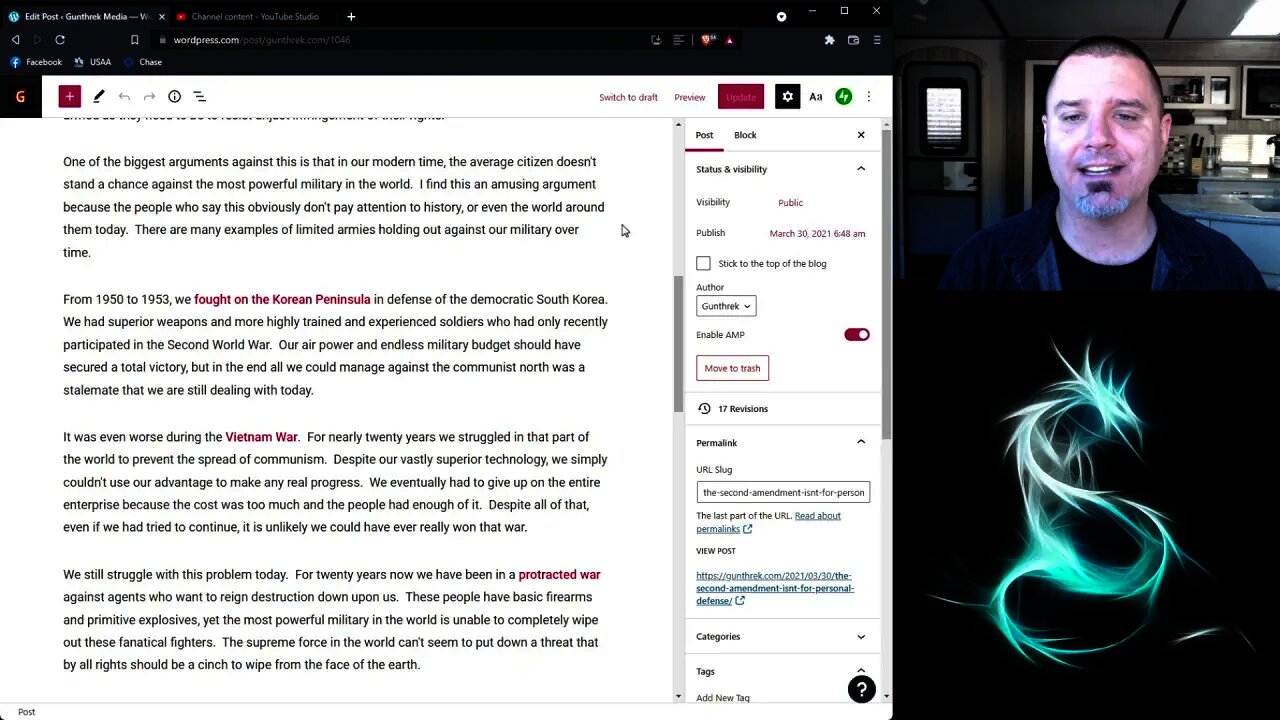Open the List View outline icon

[x=199, y=96]
